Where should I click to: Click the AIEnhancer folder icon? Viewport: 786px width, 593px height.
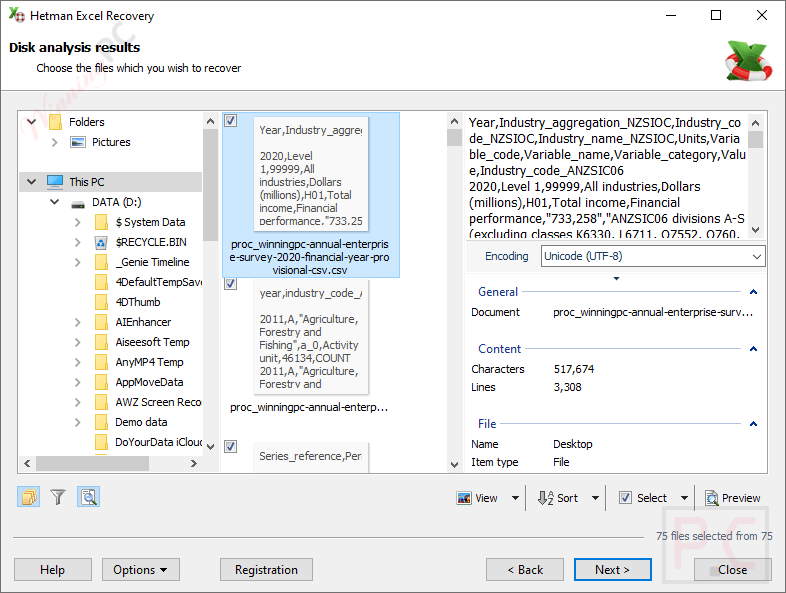pos(101,322)
